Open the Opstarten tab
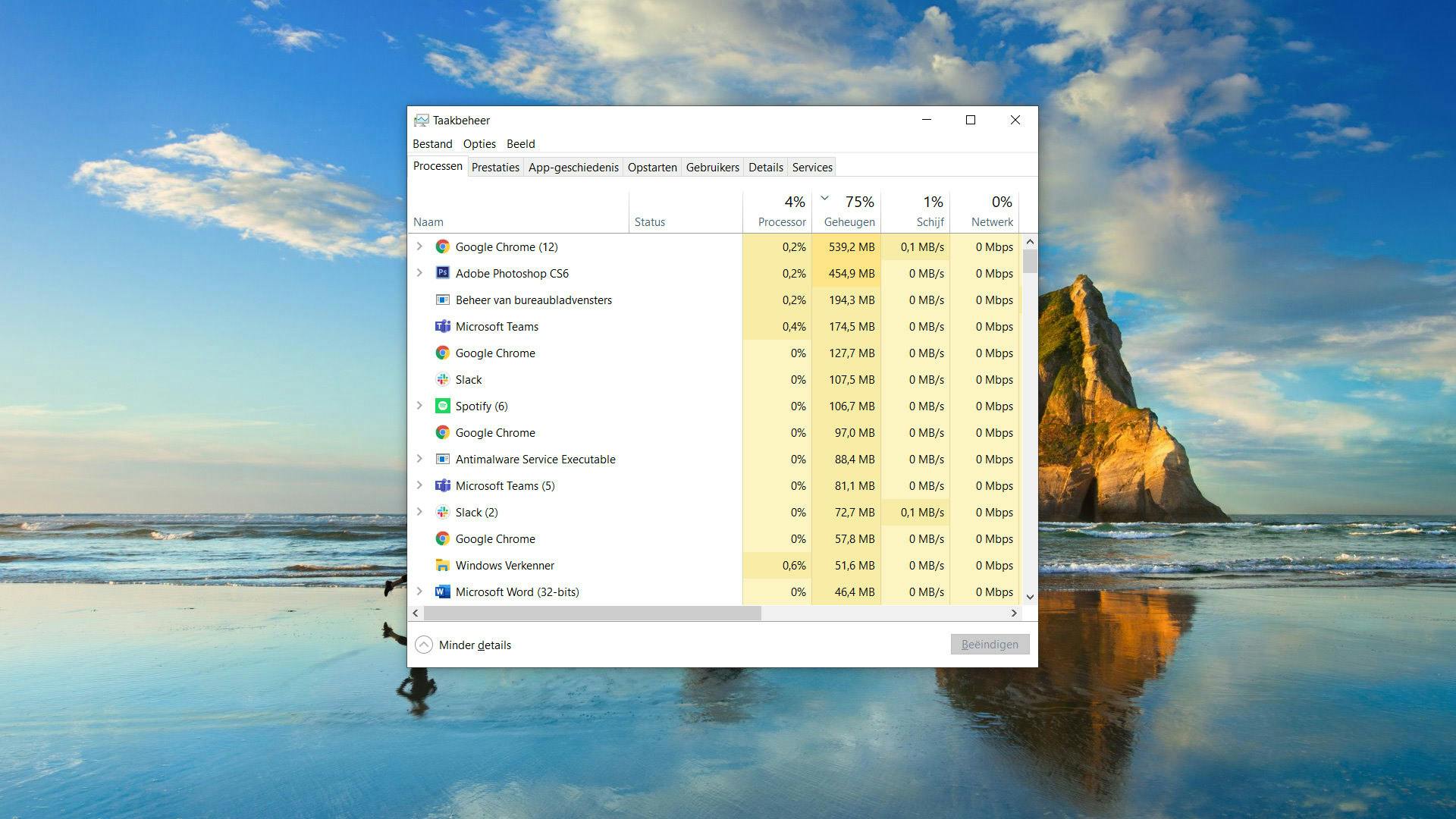Viewport: 1456px width, 819px height. pyautogui.click(x=652, y=168)
